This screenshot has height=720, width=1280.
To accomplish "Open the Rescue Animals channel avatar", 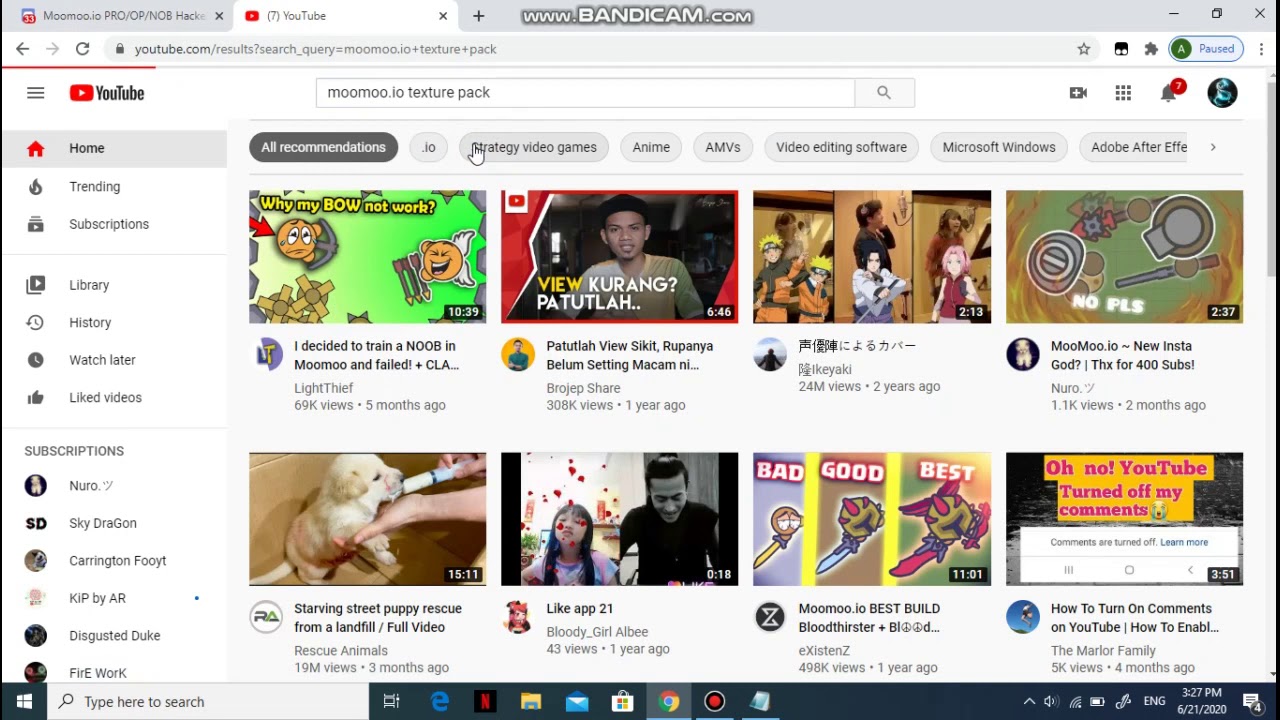I will 266,617.
